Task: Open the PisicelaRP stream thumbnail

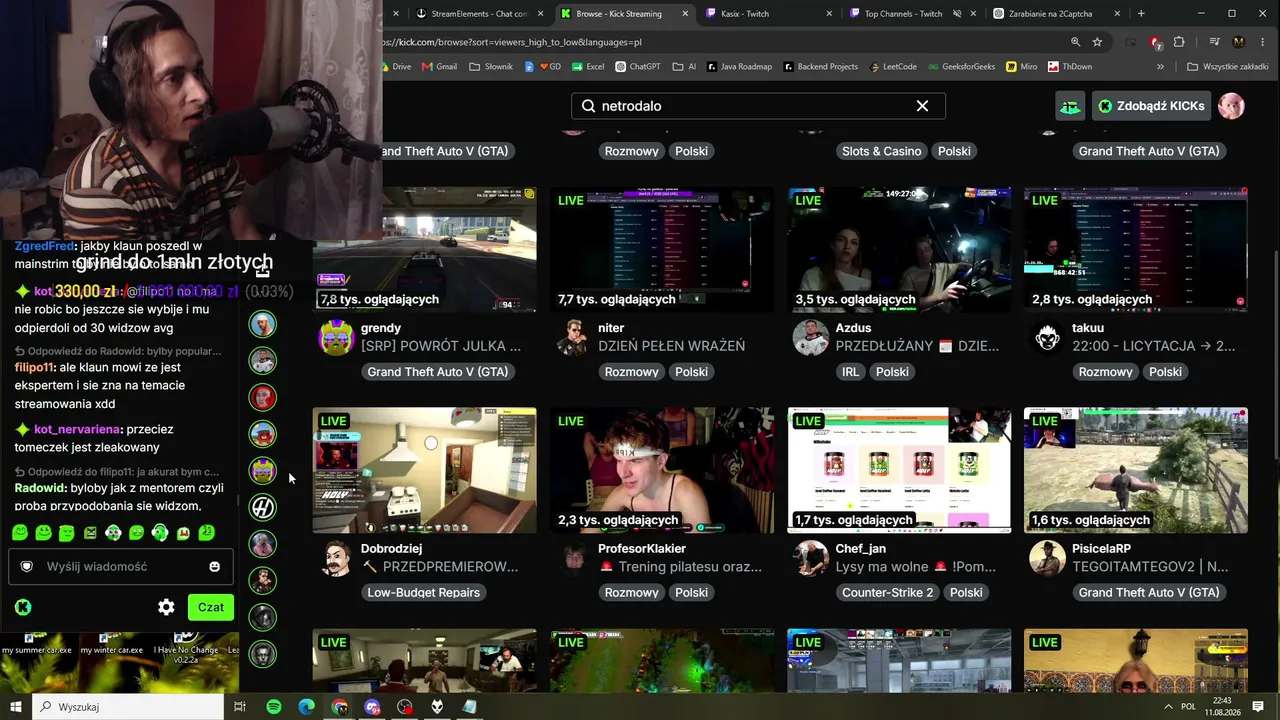Action: (1136, 470)
